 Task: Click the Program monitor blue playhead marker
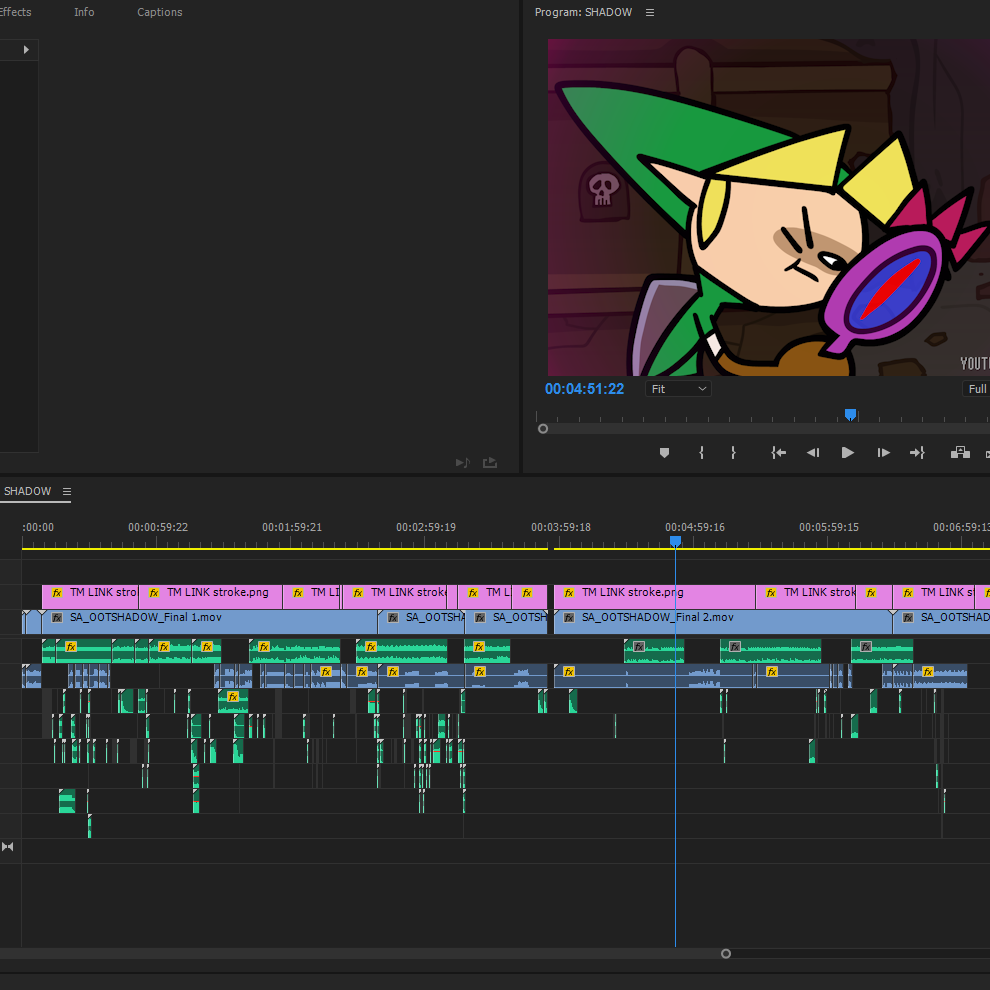pyautogui.click(x=850, y=414)
